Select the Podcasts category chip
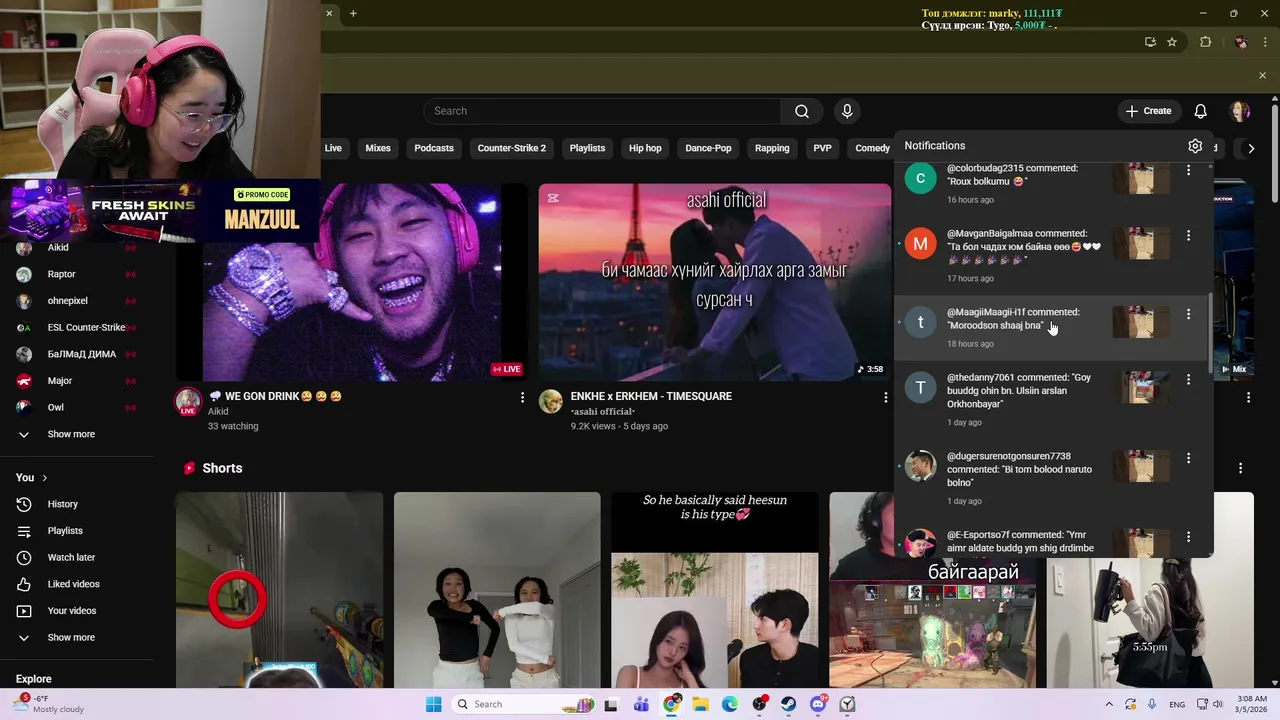The width and height of the screenshot is (1280, 720). pyautogui.click(x=434, y=148)
